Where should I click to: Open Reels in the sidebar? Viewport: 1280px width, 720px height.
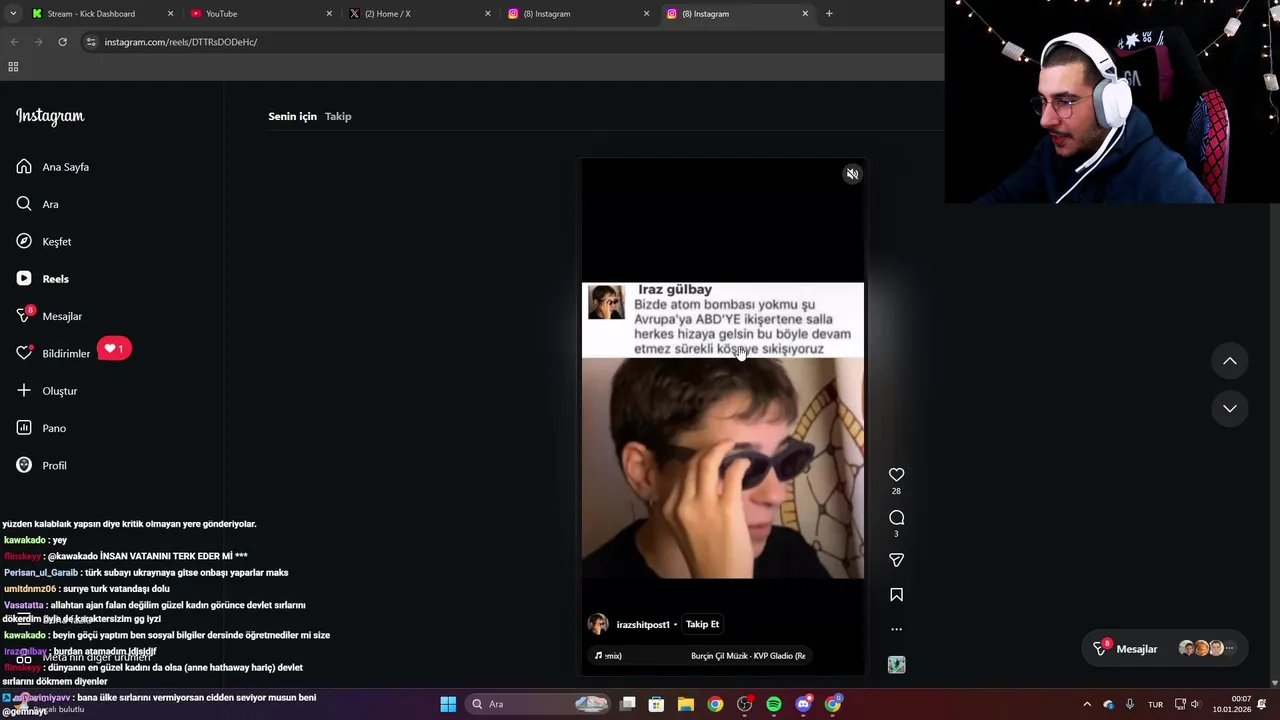coord(43,279)
